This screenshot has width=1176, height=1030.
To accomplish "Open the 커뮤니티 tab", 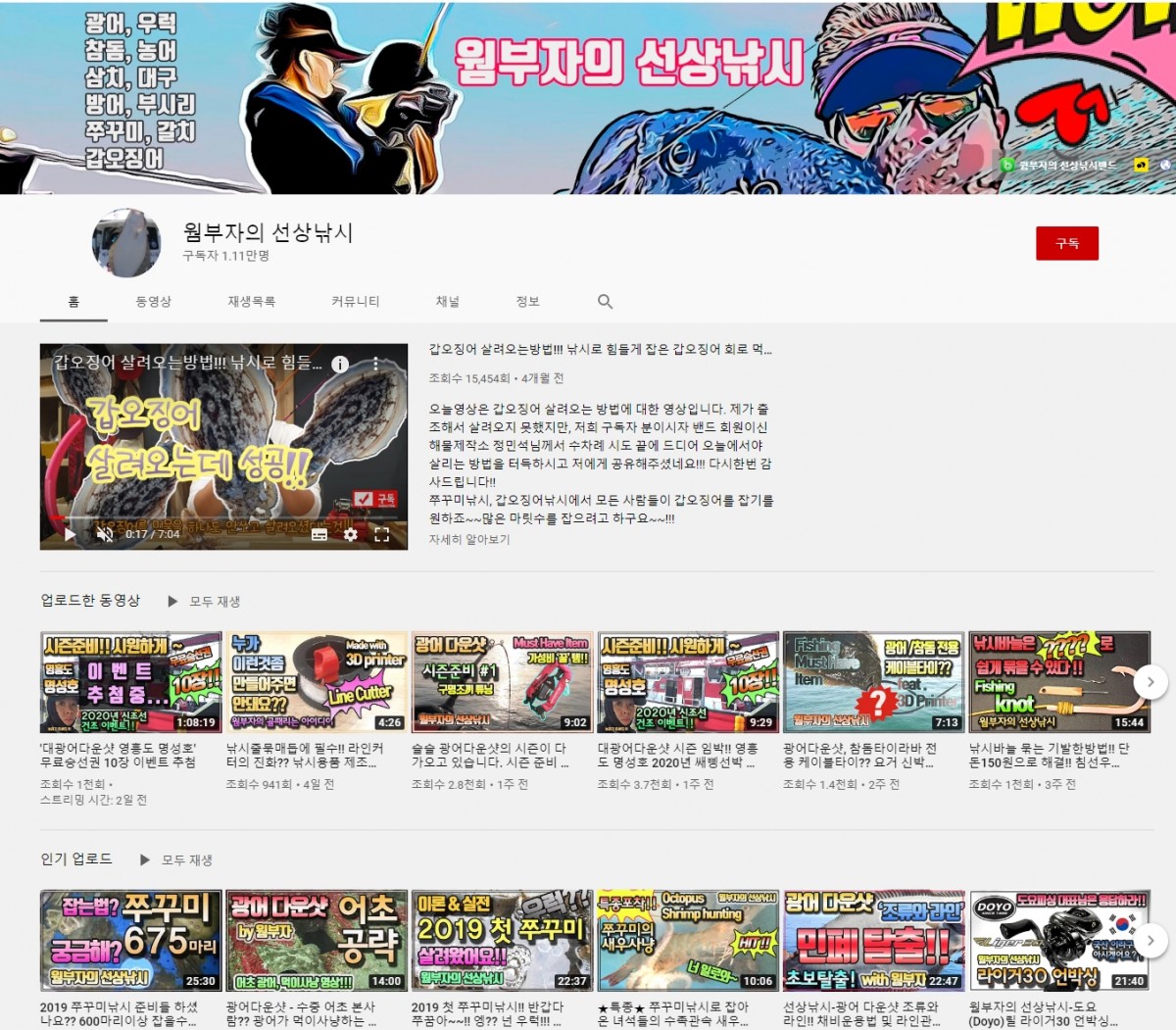I will click(x=355, y=302).
